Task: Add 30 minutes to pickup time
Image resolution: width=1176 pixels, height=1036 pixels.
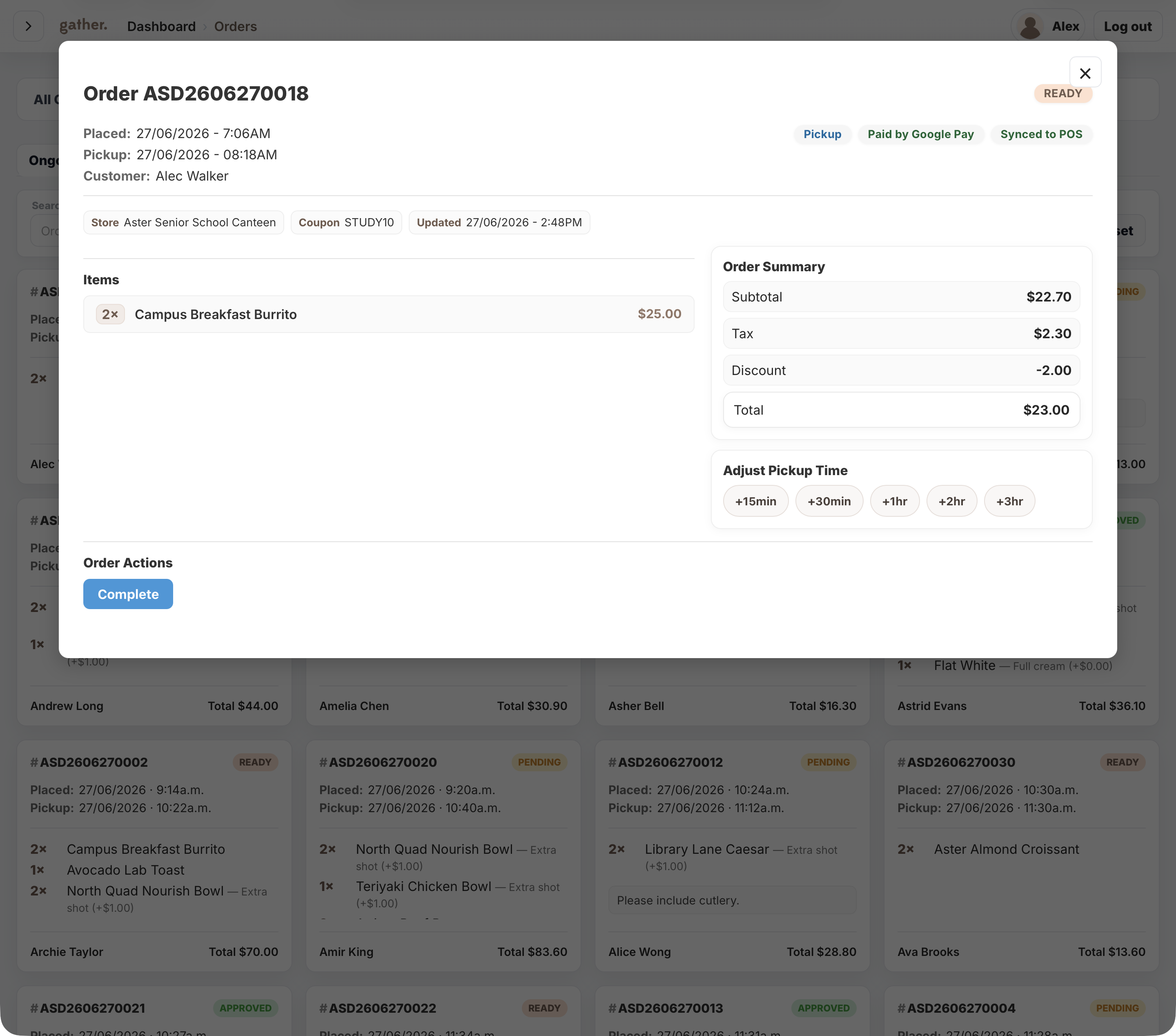Action: (x=829, y=501)
